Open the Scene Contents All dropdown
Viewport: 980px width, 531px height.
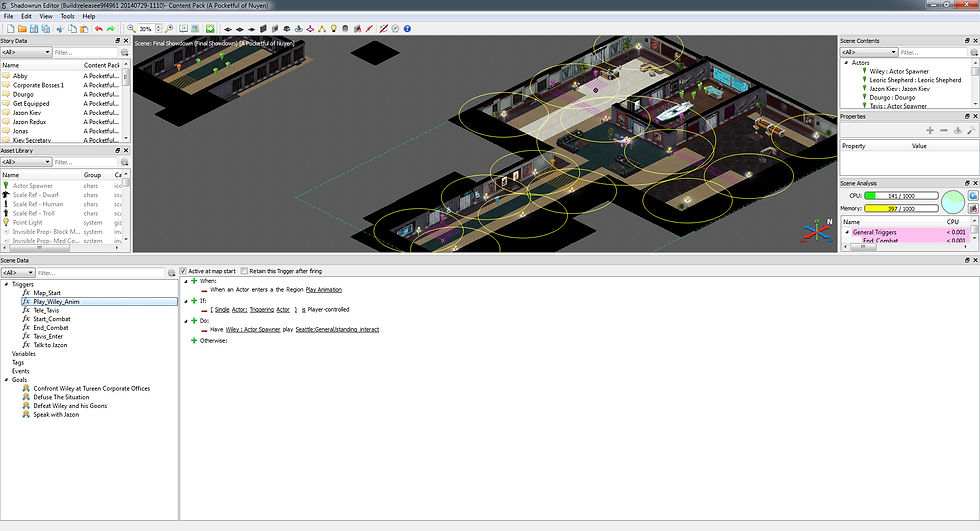coord(869,52)
